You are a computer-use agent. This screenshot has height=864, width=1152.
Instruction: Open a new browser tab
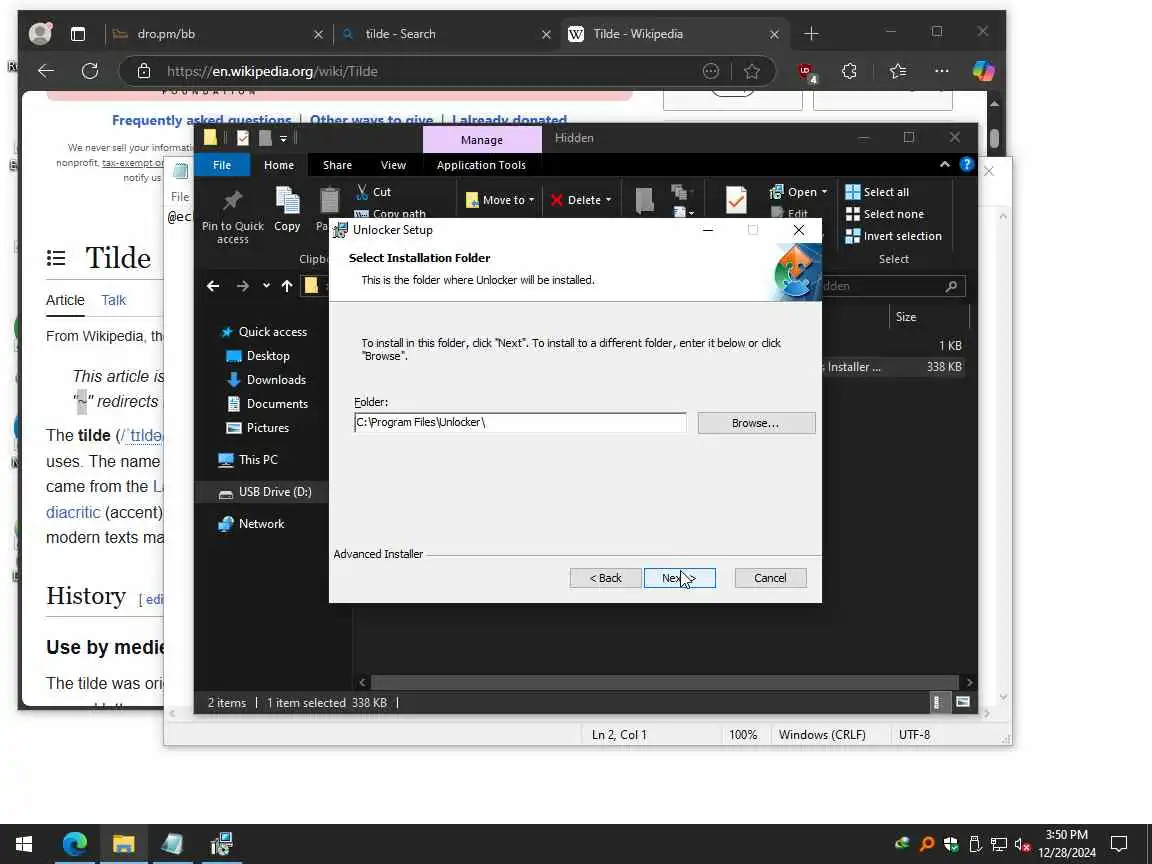pos(811,34)
